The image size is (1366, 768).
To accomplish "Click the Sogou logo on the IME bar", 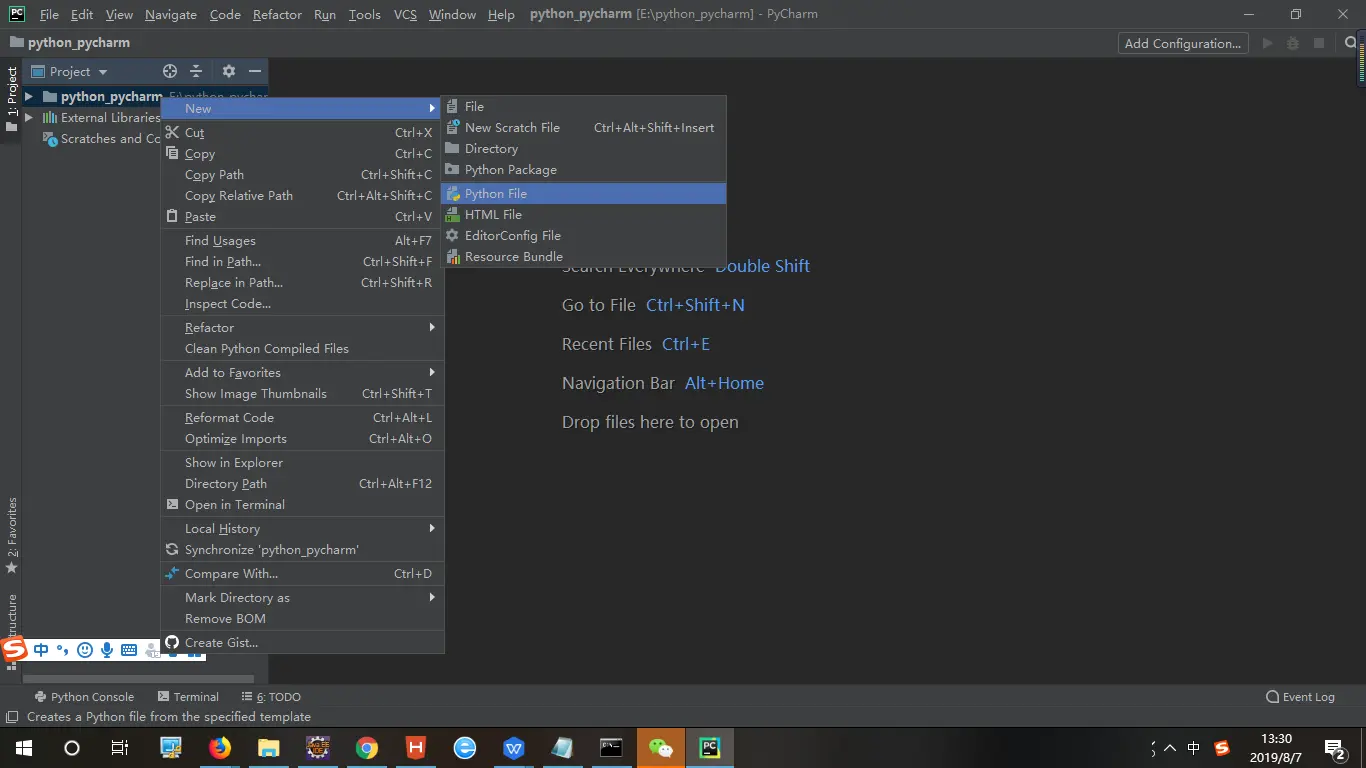I will click(14, 649).
